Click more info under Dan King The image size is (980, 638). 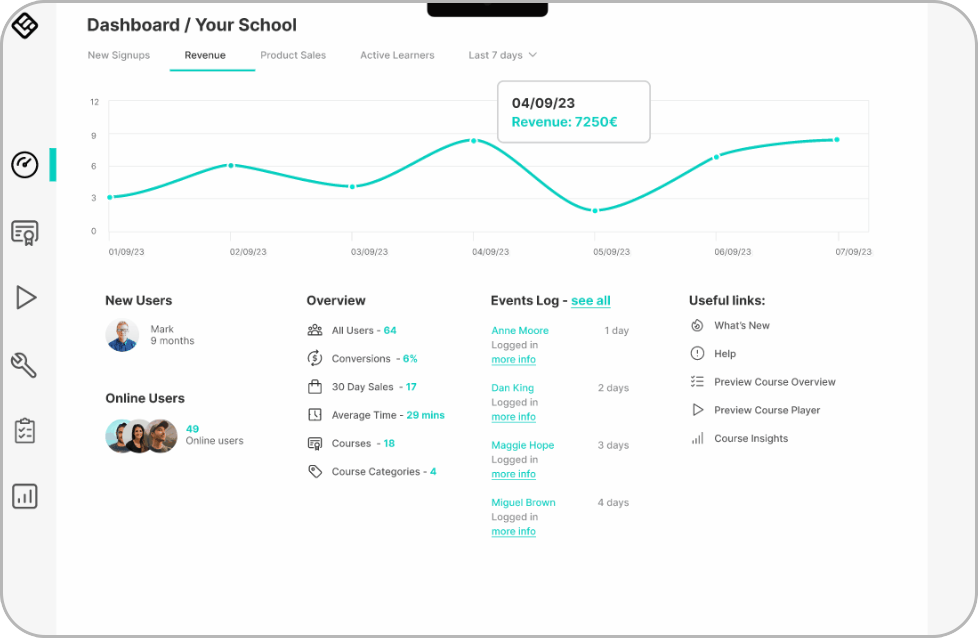513,417
